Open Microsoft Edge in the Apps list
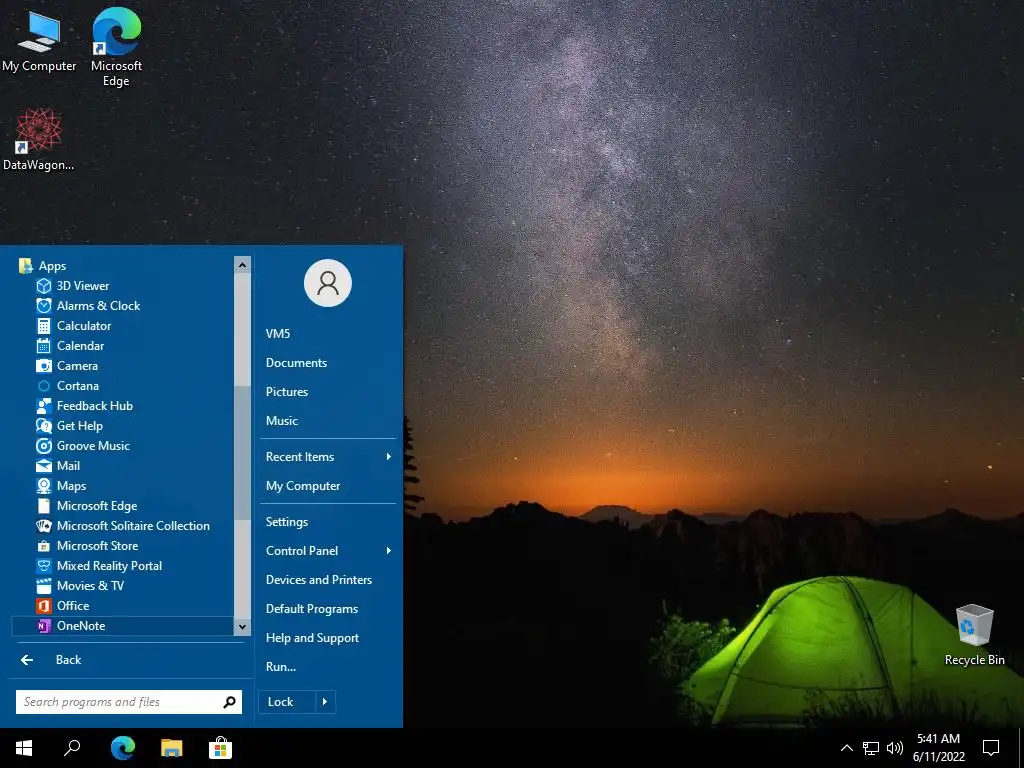This screenshot has height=768, width=1024. click(123, 505)
